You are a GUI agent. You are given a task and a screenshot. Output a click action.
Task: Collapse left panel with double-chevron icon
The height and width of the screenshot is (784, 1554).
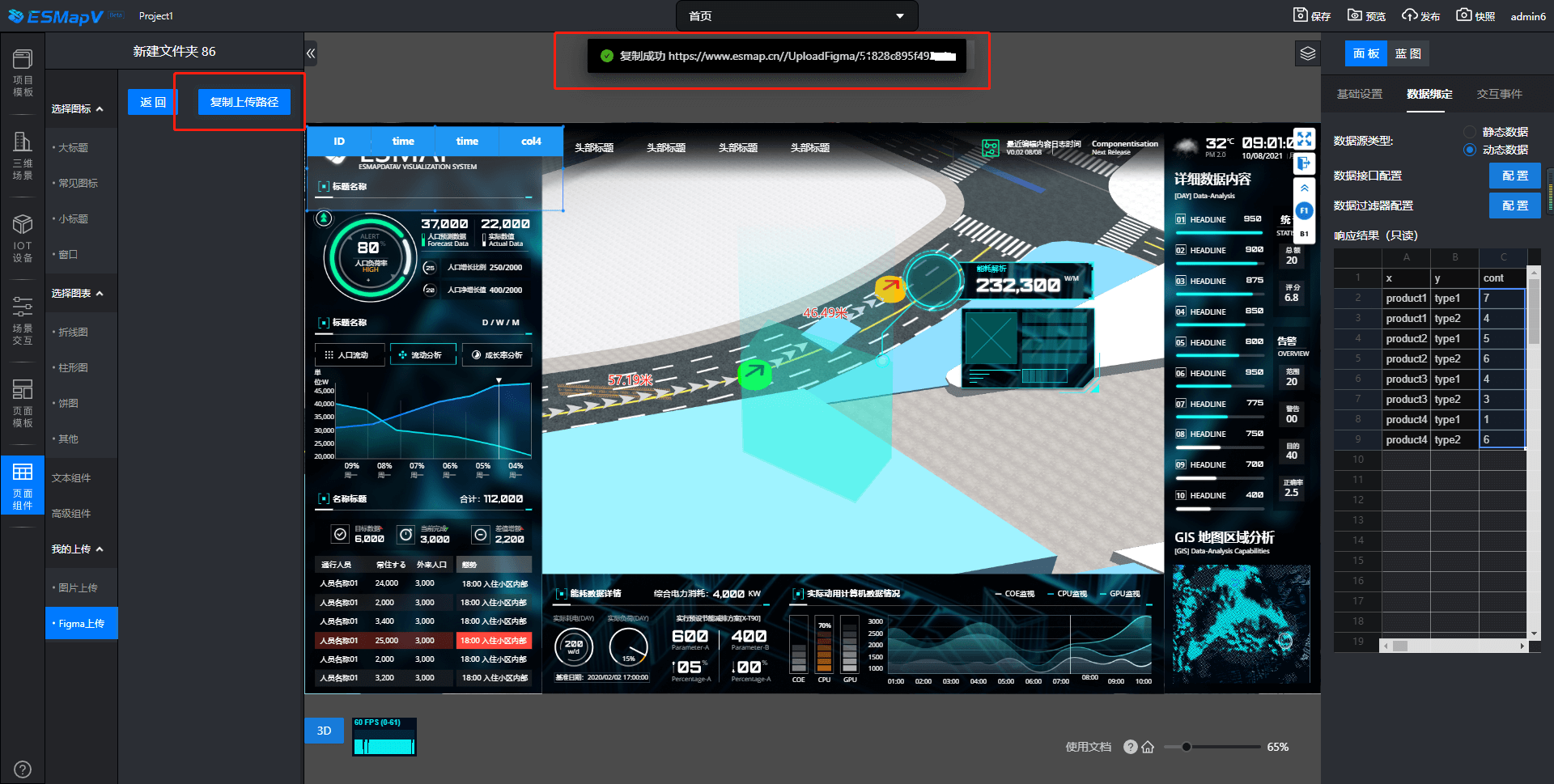[311, 54]
